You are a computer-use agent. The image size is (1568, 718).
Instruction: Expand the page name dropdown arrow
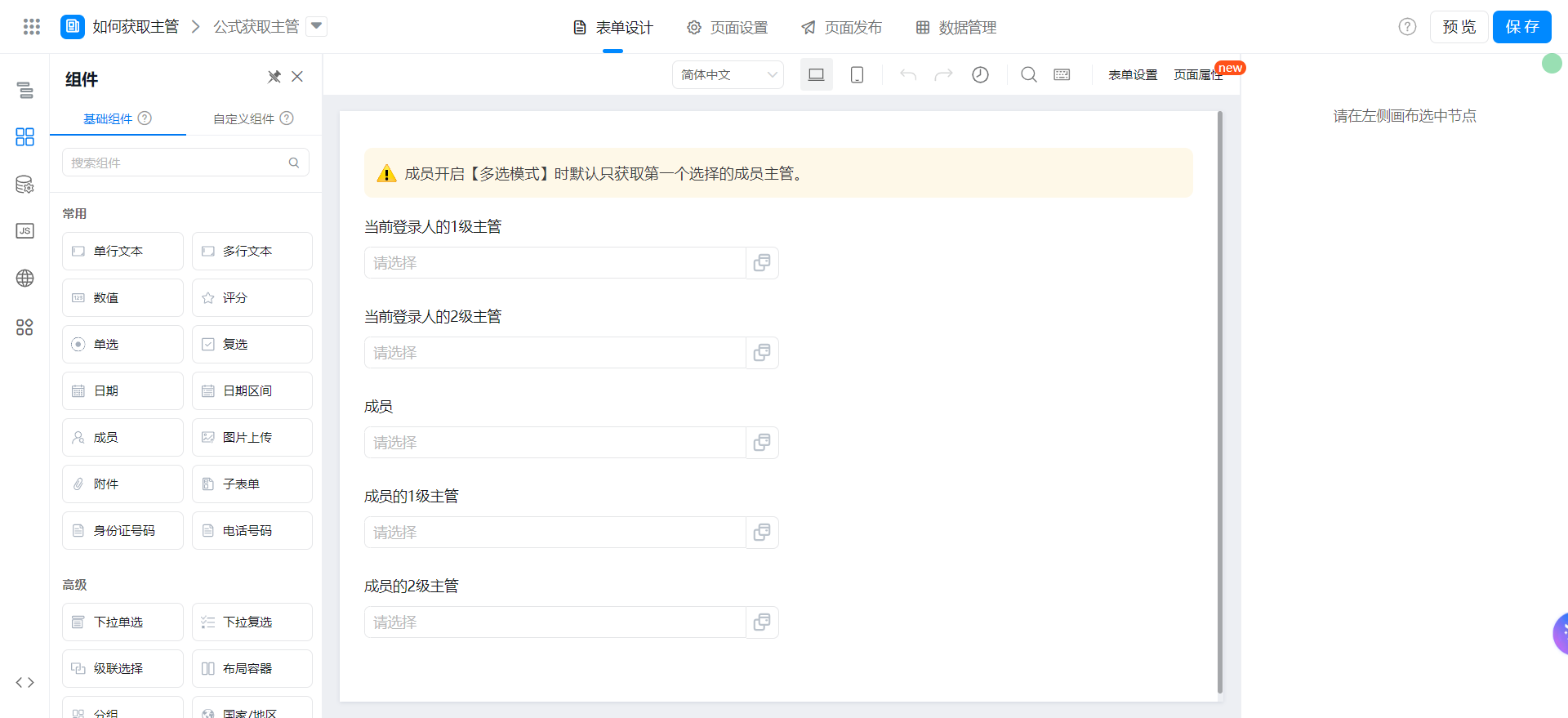317,26
